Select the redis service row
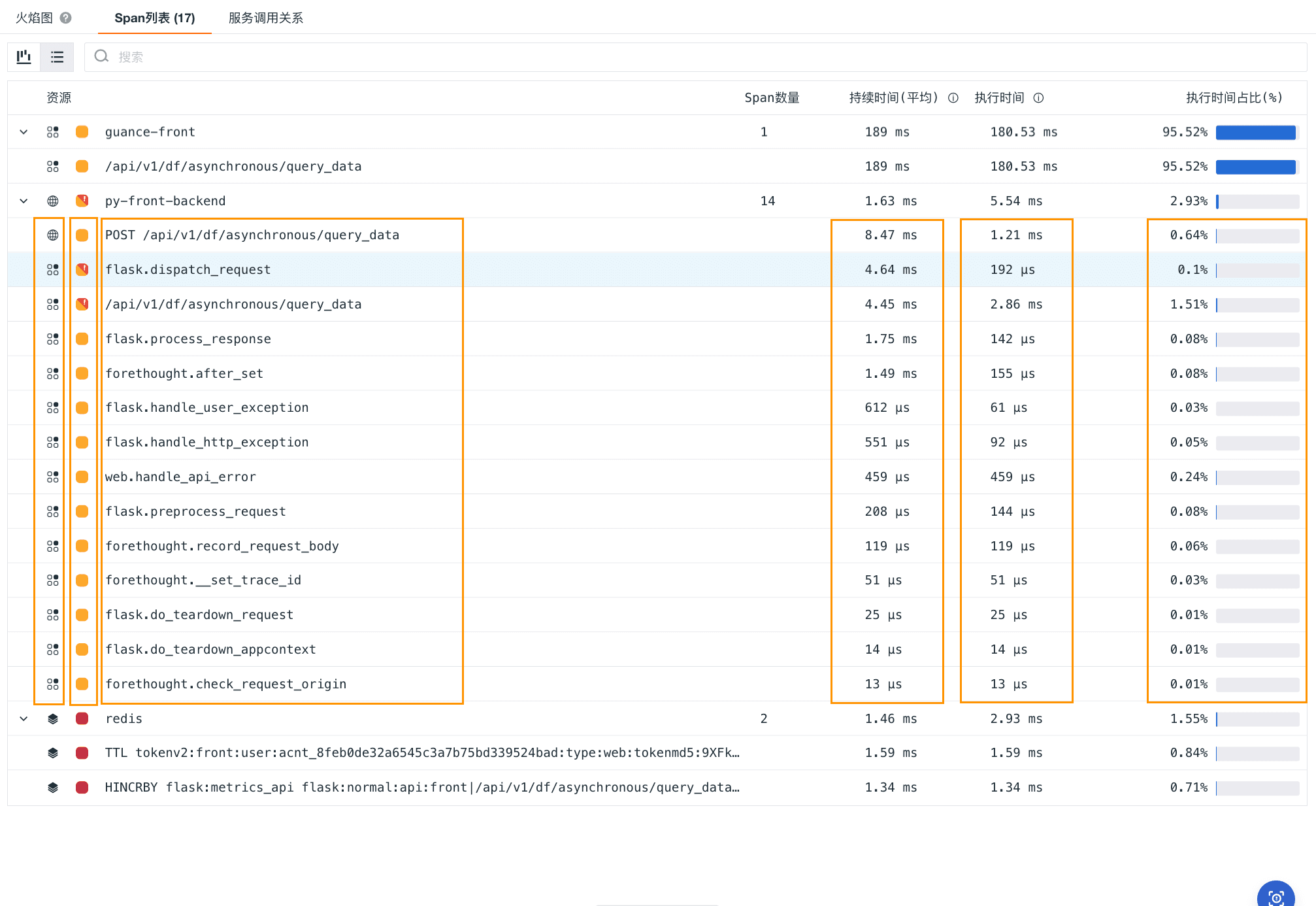The width and height of the screenshot is (1316, 906). tap(657, 718)
